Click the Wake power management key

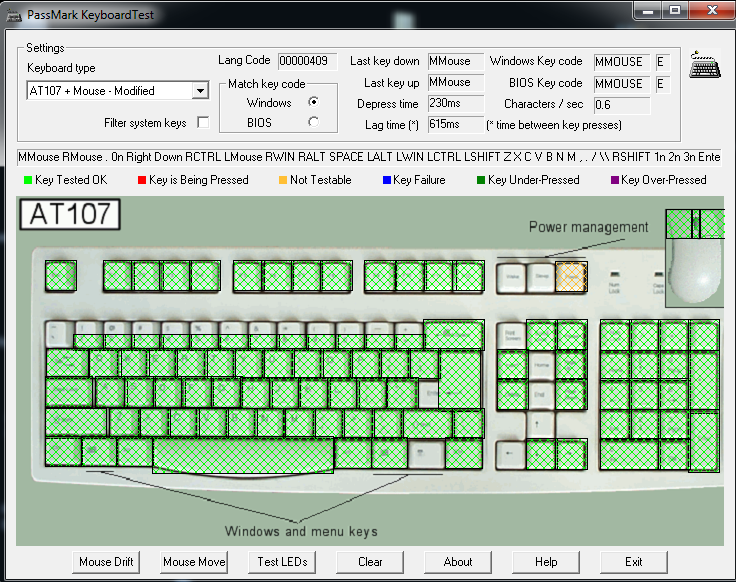coord(512,278)
